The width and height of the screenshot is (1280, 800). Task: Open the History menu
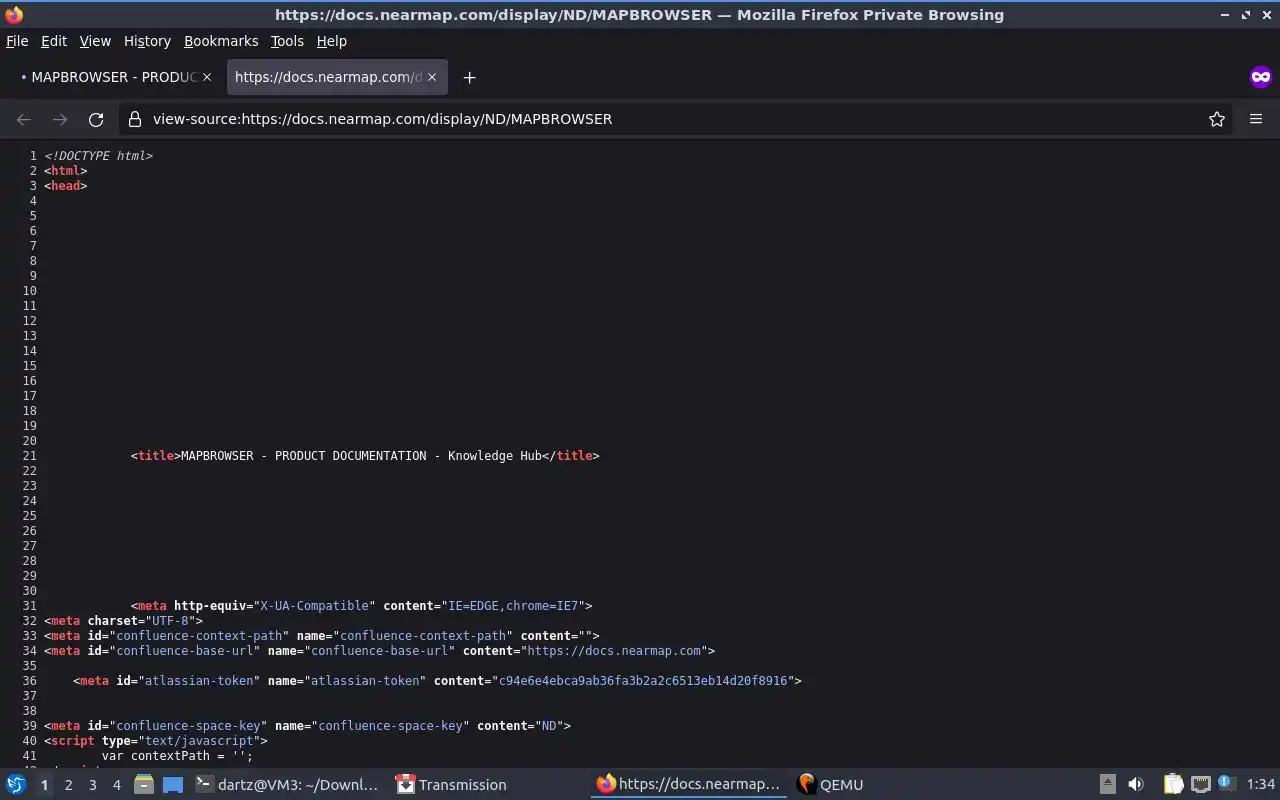point(147,41)
